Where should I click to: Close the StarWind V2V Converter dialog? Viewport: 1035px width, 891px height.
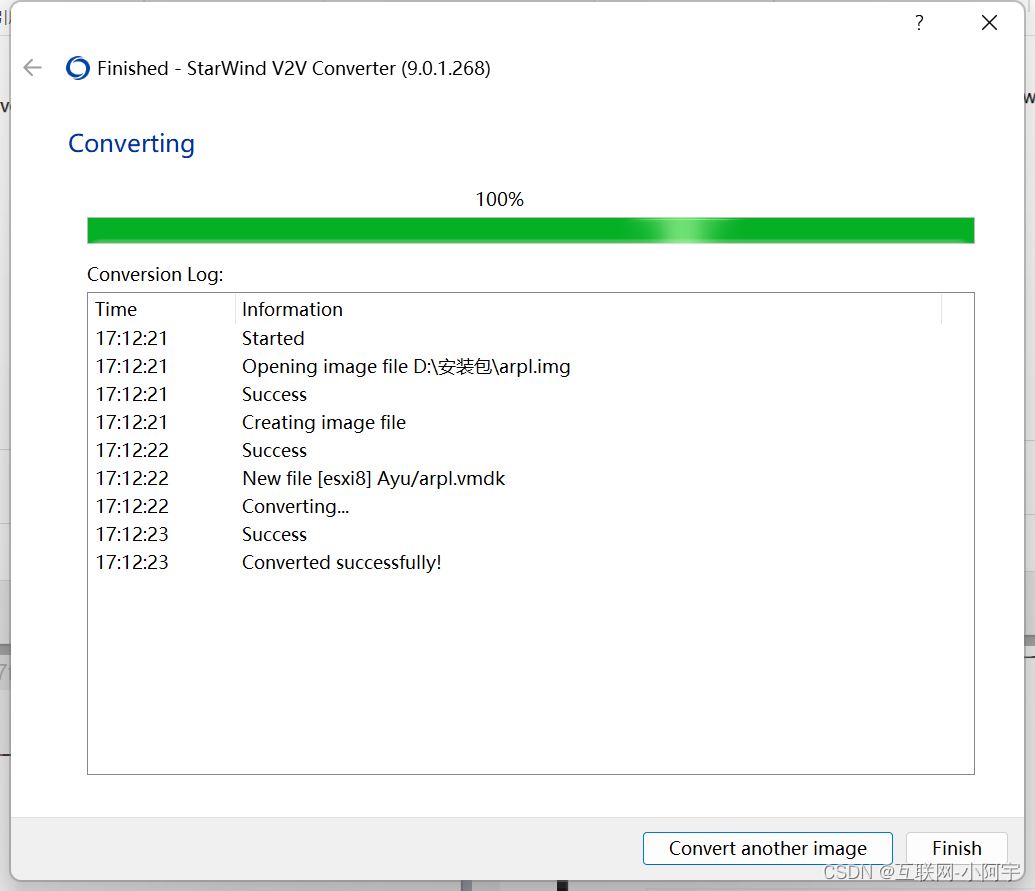989,23
